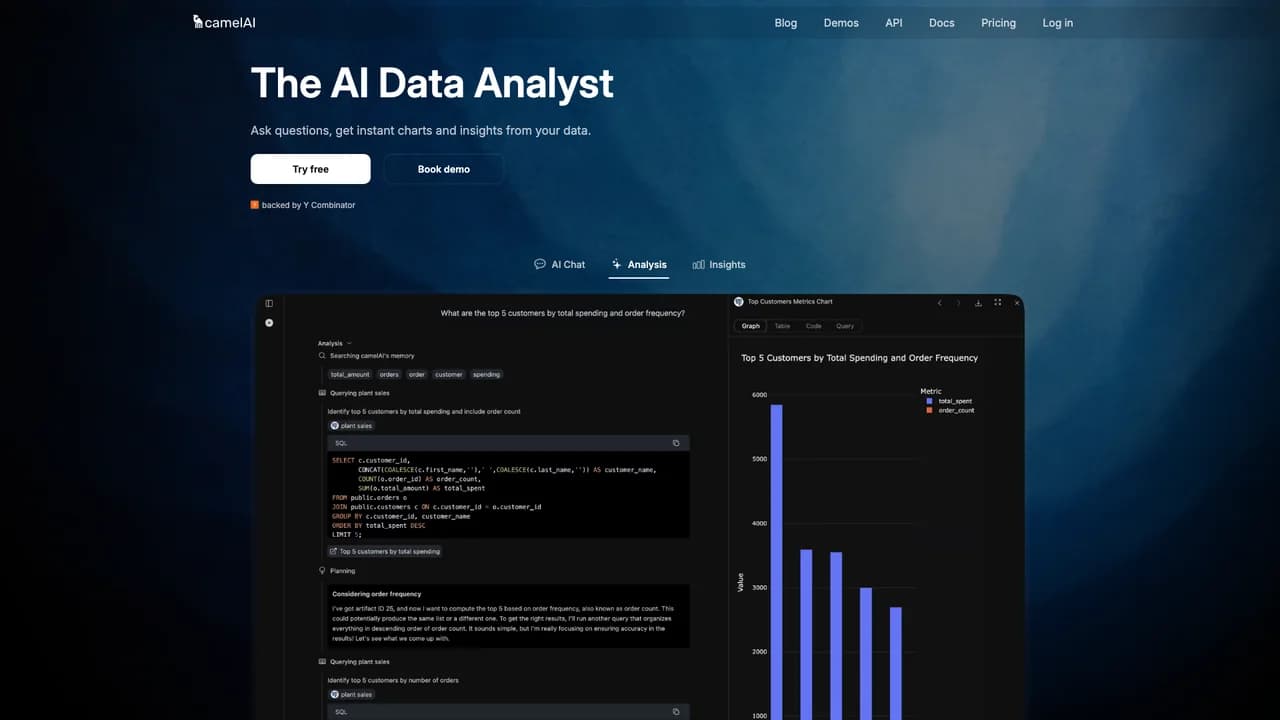Click the first plant sales database chip

(351, 426)
